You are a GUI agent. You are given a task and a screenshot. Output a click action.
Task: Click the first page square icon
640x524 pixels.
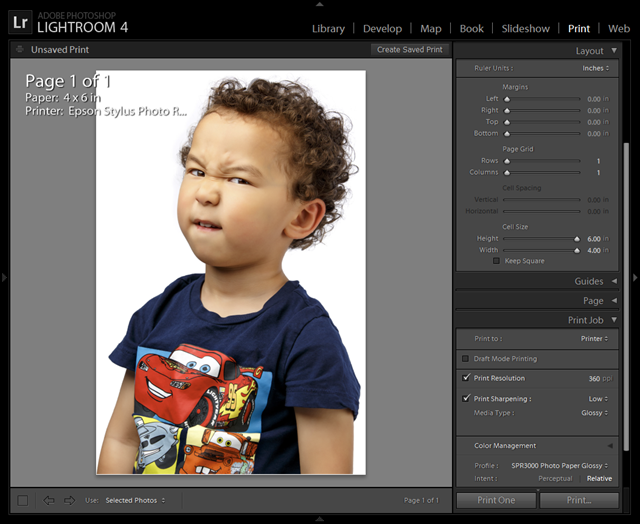pyautogui.click(x=23, y=500)
